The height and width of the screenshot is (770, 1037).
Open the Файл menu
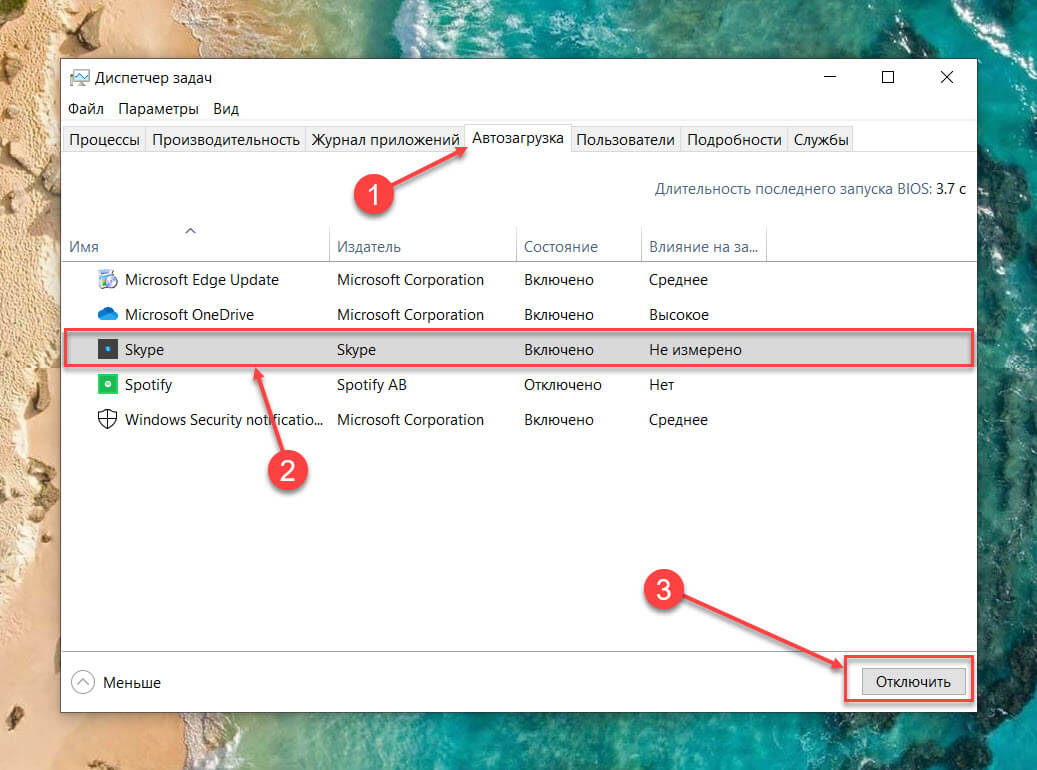(x=86, y=108)
